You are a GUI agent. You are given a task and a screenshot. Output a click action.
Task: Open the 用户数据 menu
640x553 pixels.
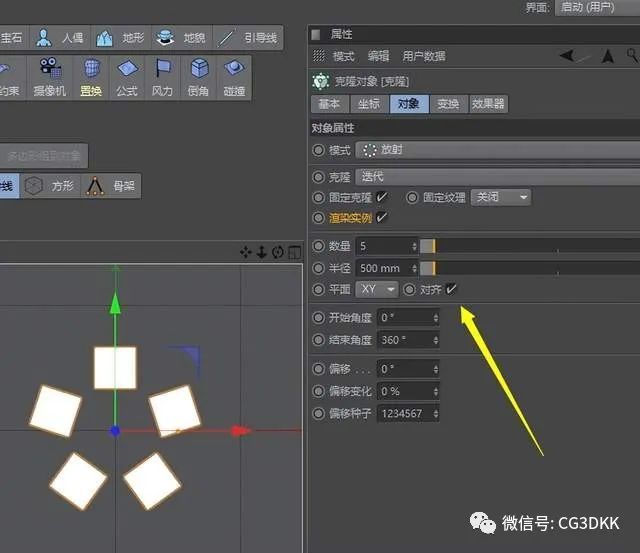tap(424, 56)
